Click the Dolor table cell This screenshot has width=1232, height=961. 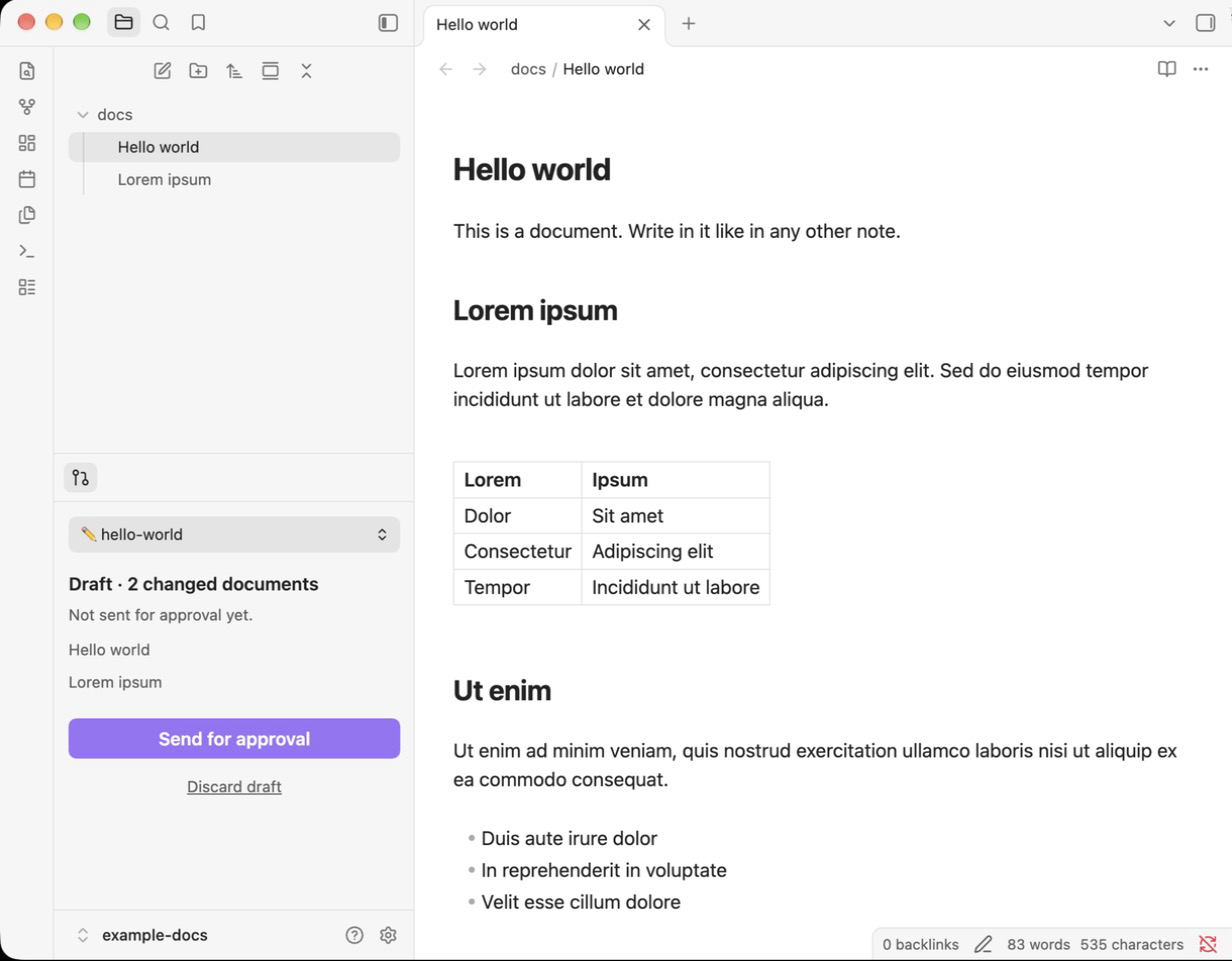(x=518, y=516)
